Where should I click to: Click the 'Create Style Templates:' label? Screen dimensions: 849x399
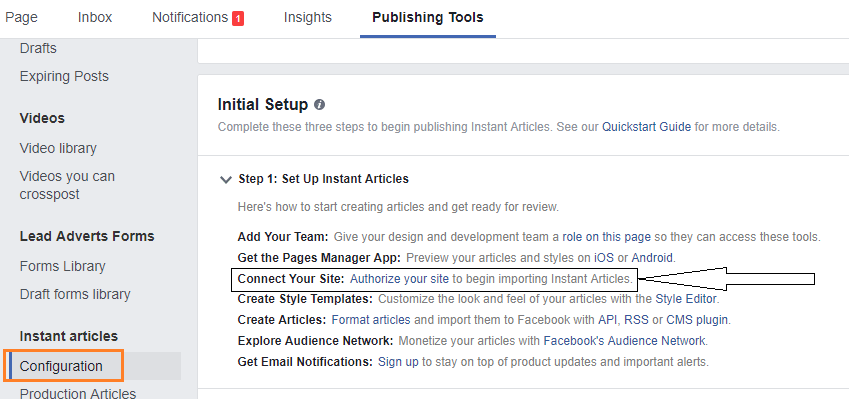[305, 299]
